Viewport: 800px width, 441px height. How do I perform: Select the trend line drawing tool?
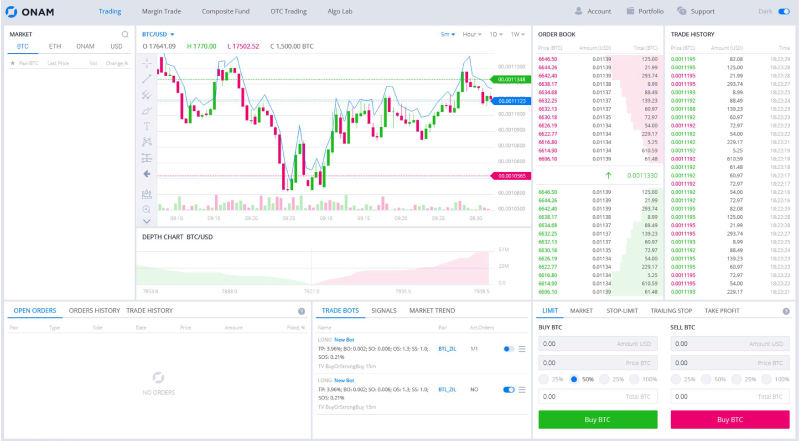(x=146, y=79)
